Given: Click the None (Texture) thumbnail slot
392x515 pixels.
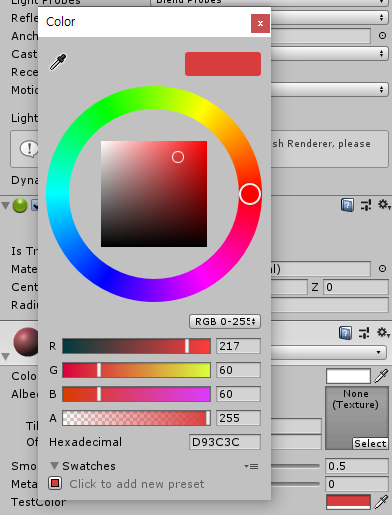Looking at the screenshot, I should click(357, 418).
